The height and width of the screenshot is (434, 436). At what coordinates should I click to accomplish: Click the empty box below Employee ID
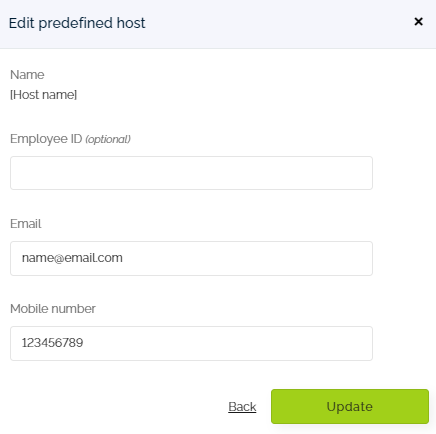[x=191, y=173]
